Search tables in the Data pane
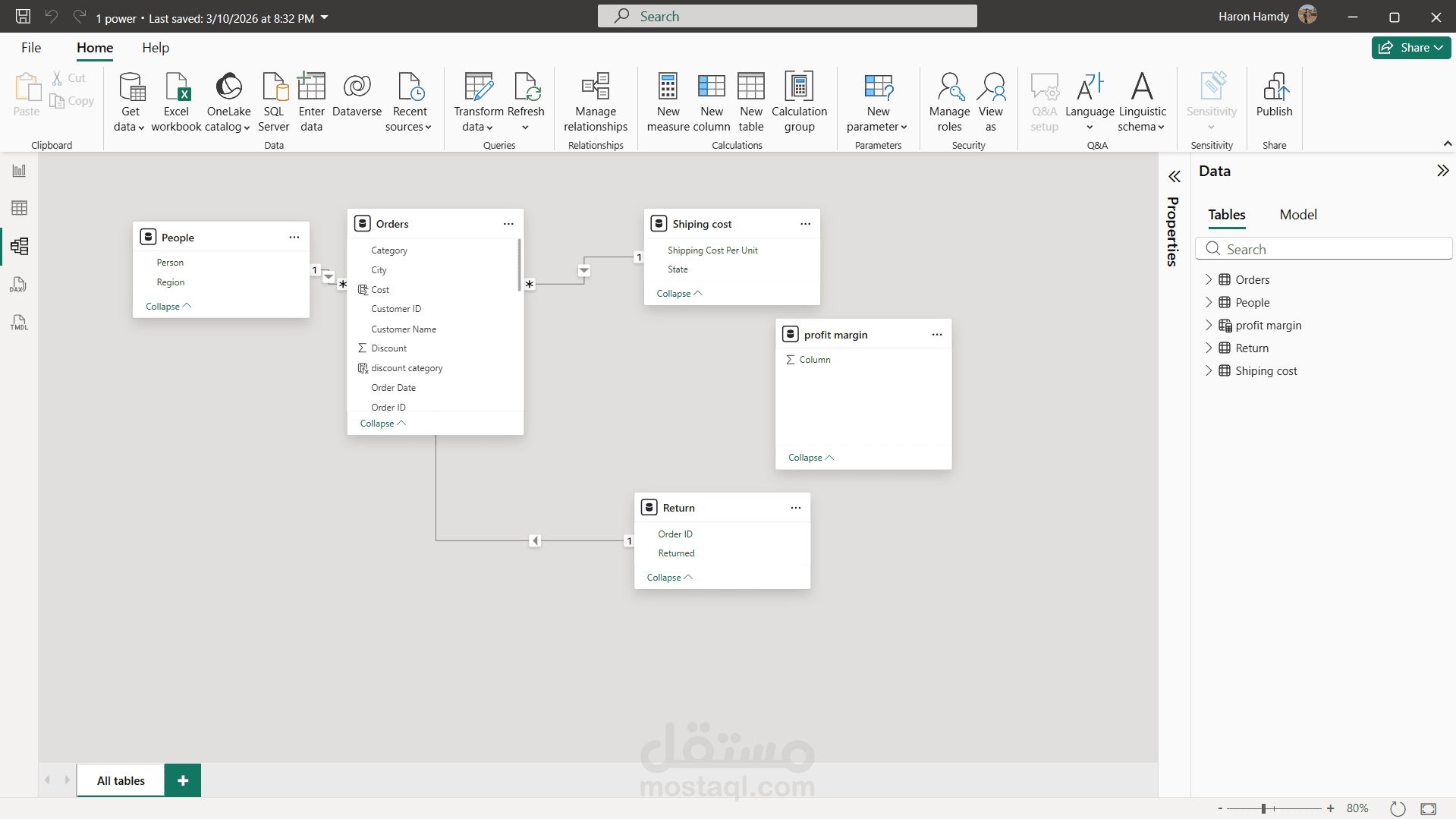 (1323, 249)
